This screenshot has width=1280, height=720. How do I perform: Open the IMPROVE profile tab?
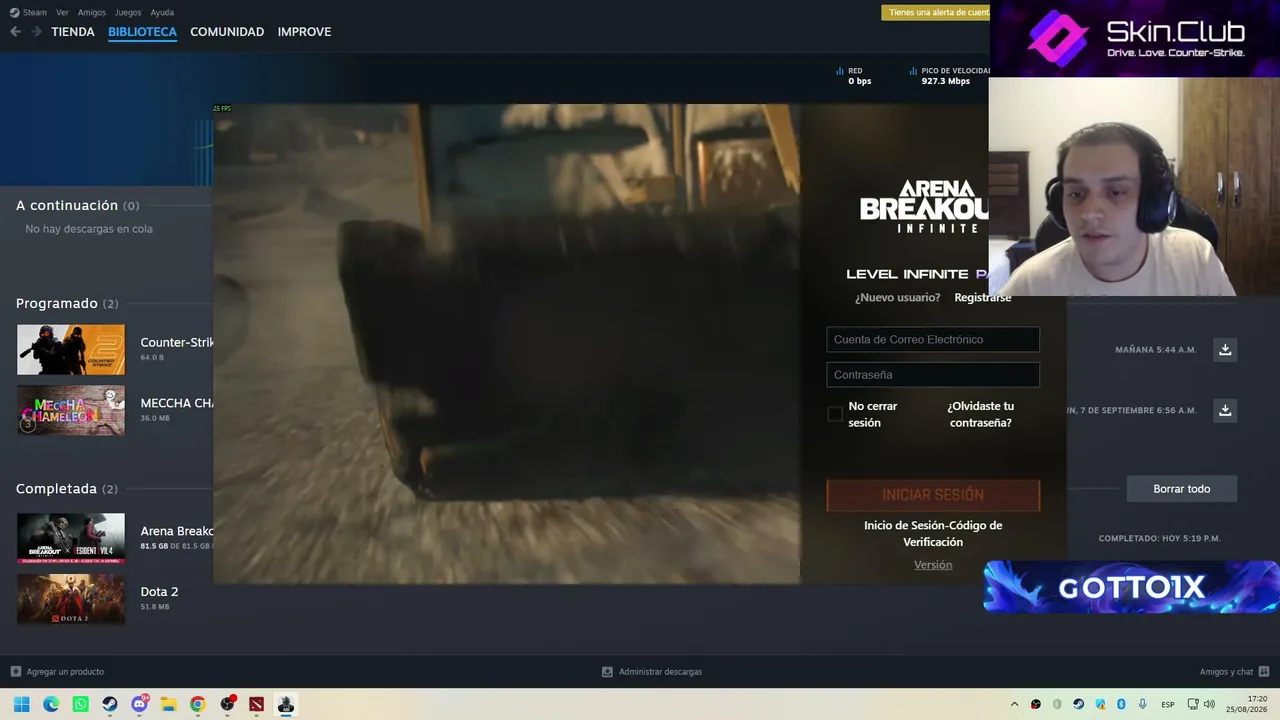click(304, 32)
